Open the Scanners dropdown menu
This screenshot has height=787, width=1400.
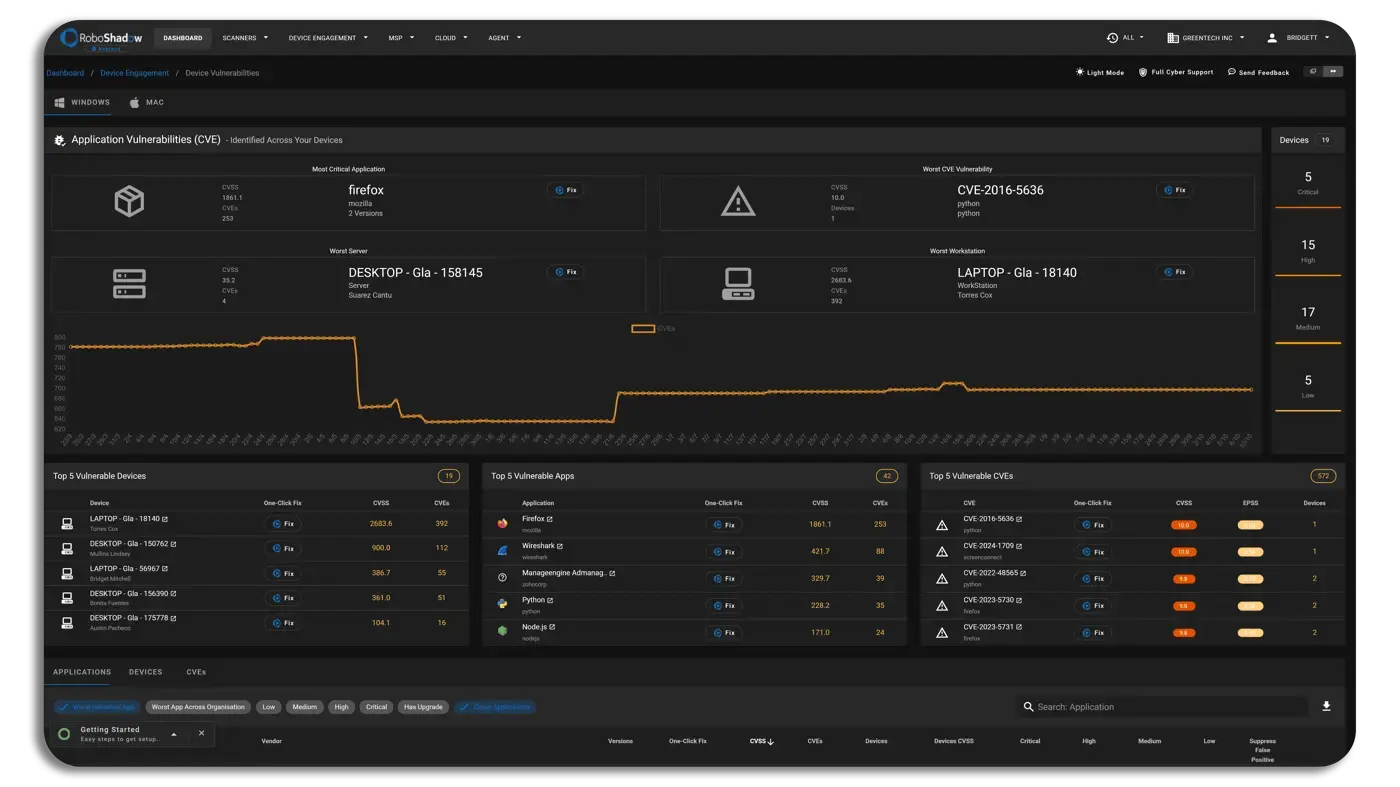tap(245, 38)
